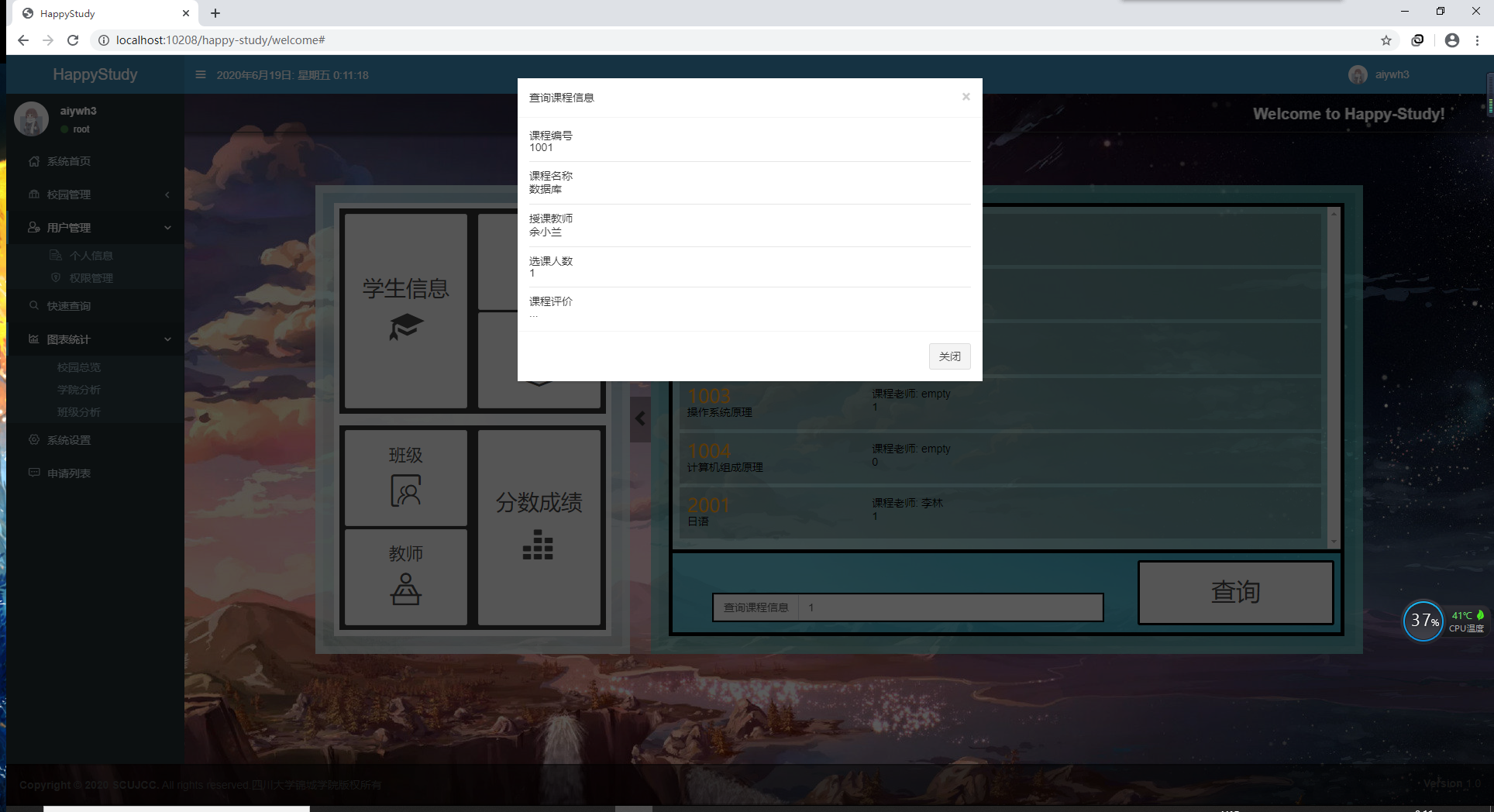Click the browser extension icon
Viewport: 1494px width, 812px height.
pos(1417,40)
